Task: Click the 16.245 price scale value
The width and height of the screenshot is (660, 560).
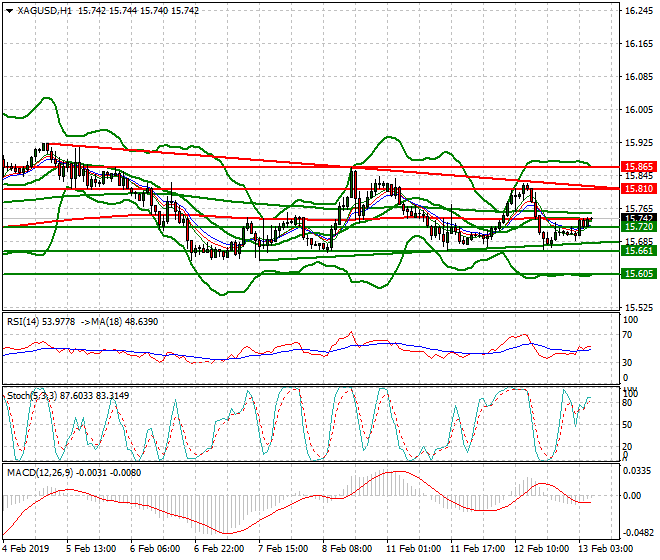Action: (x=639, y=11)
